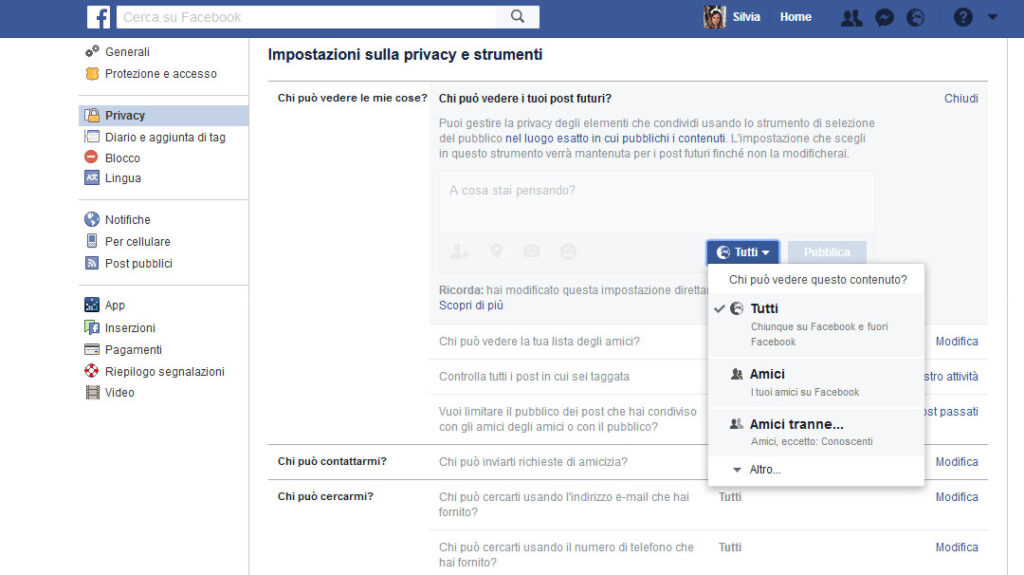Open the Messenger icon

884,18
